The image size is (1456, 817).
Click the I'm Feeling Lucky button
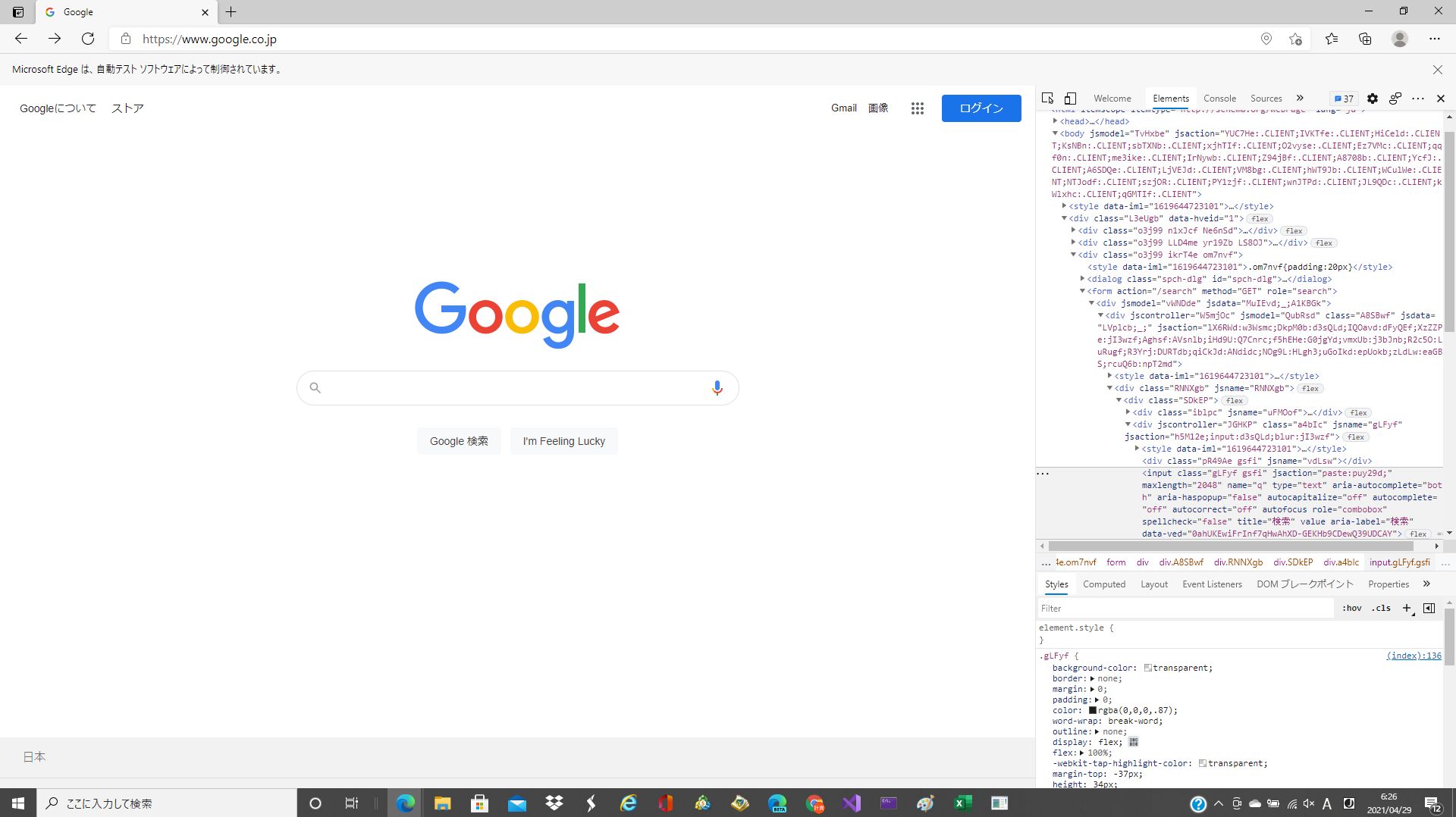tap(563, 441)
